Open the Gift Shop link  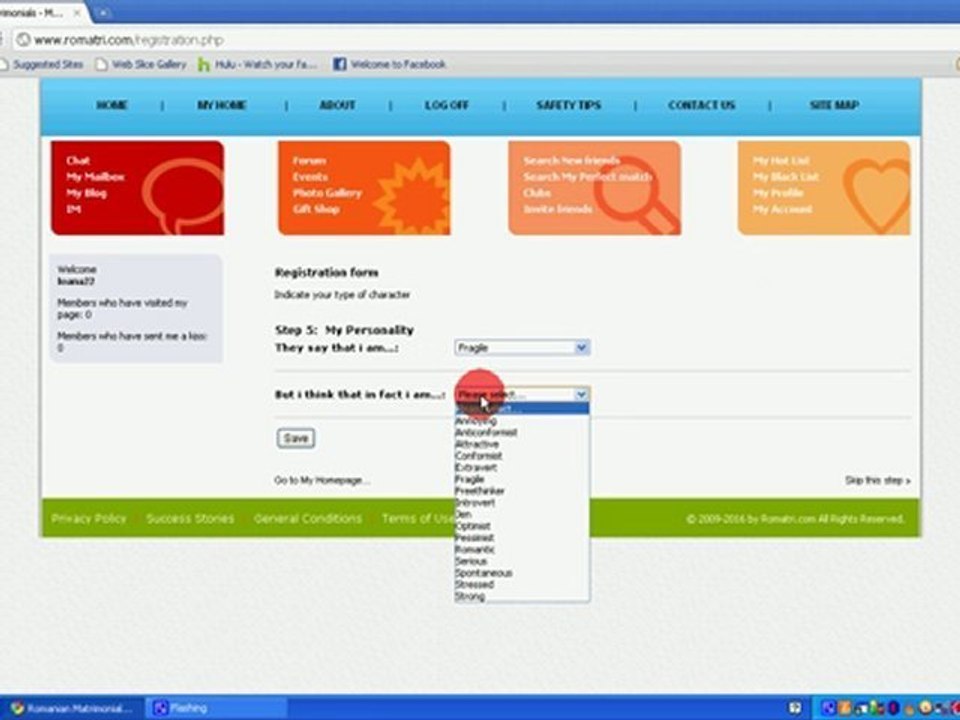pyautogui.click(x=316, y=209)
